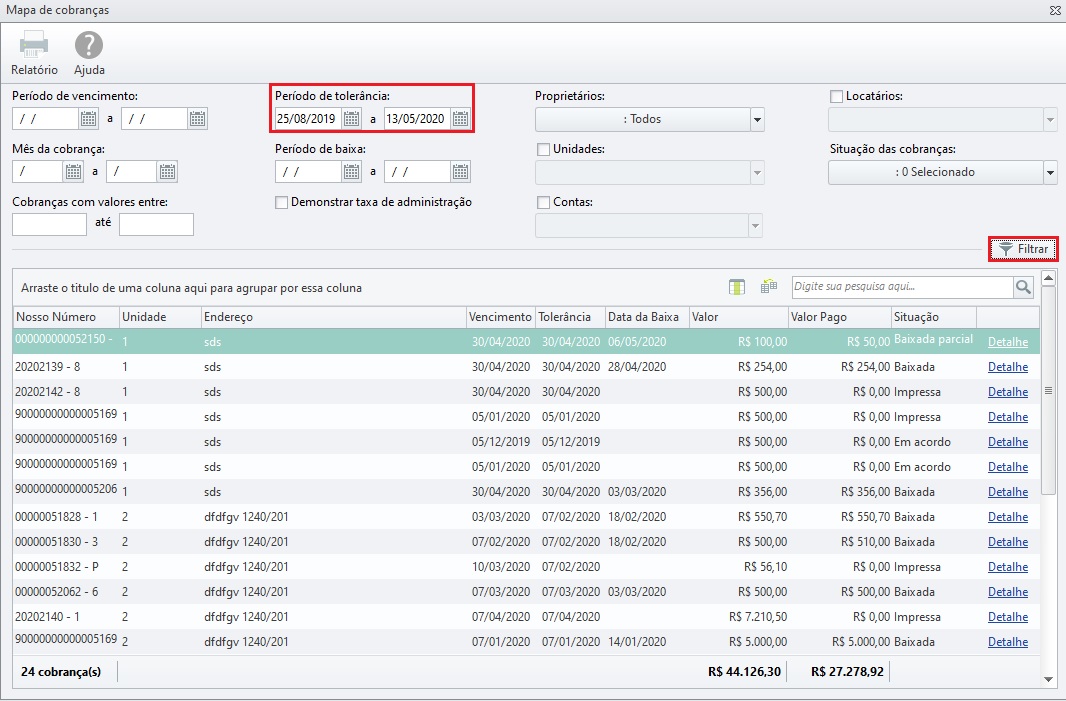
Task: Sort by Situação column header
Action: (x=934, y=317)
